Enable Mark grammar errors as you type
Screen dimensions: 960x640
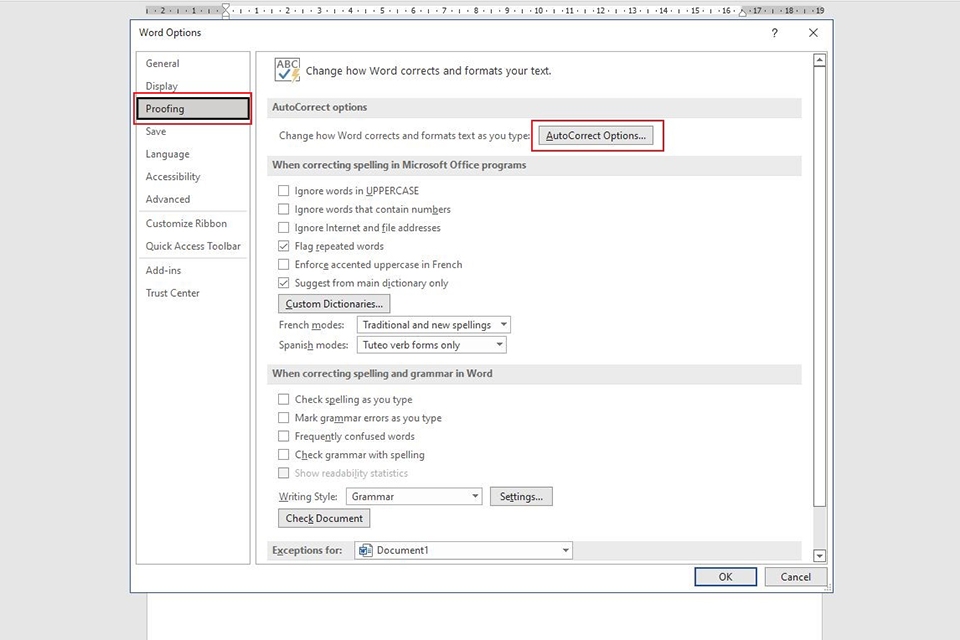click(283, 417)
